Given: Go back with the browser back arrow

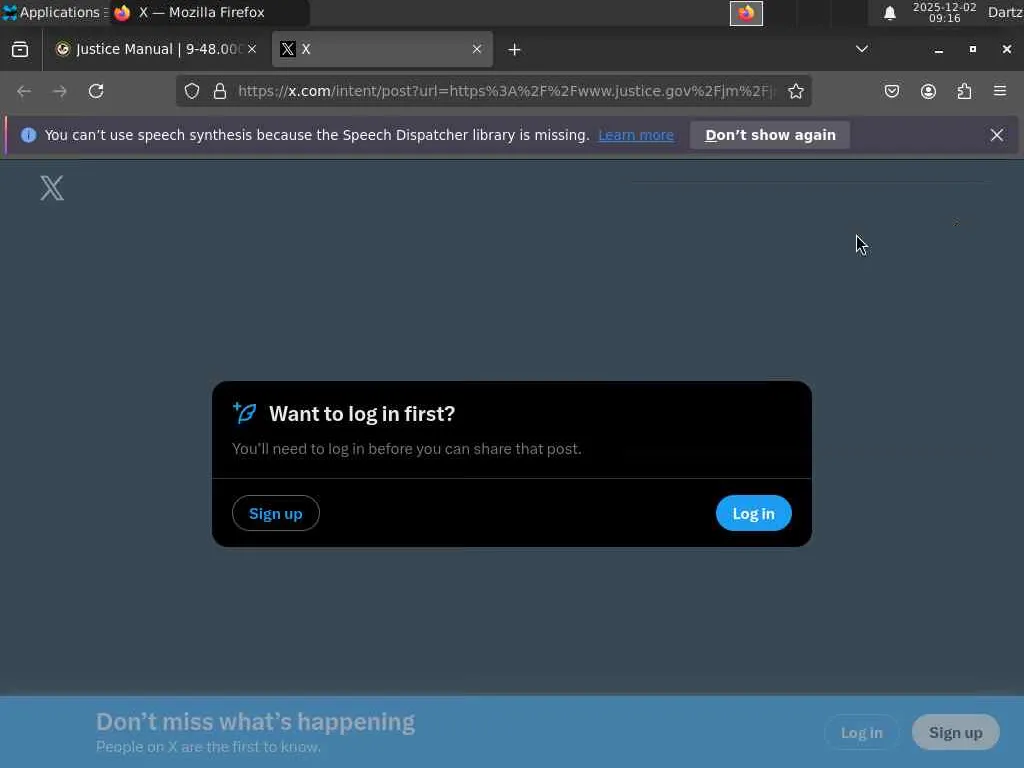Looking at the screenshot, I should coord(24,91).
